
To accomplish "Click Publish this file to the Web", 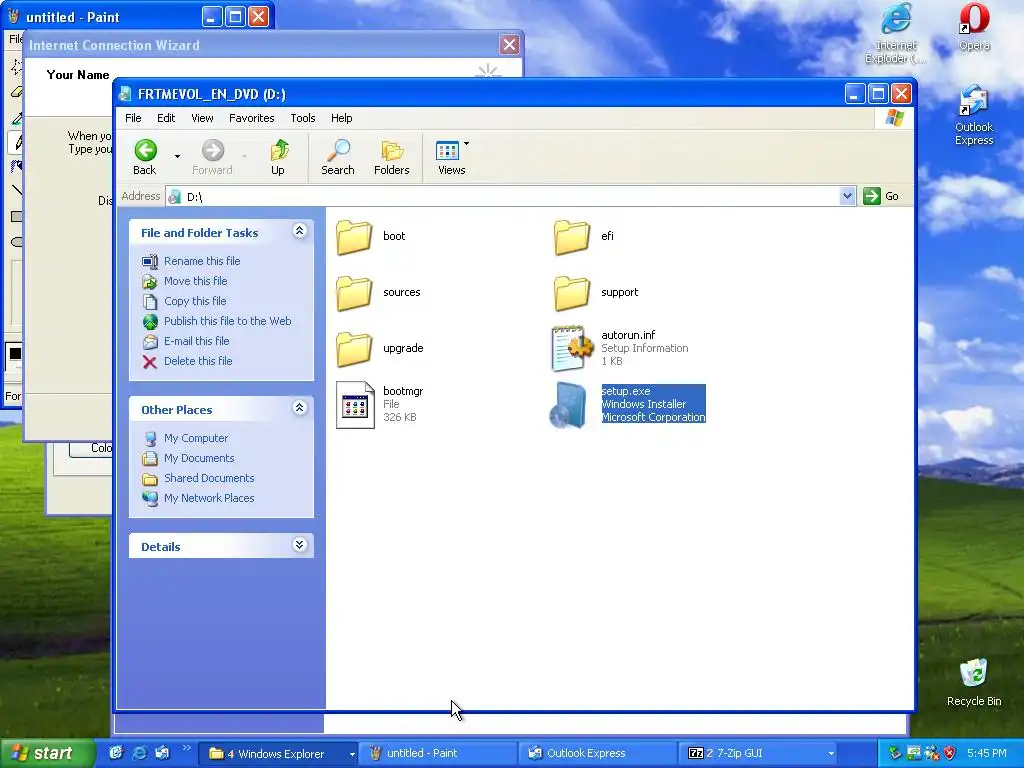I will pyautogui.click(x=227, y=321).
